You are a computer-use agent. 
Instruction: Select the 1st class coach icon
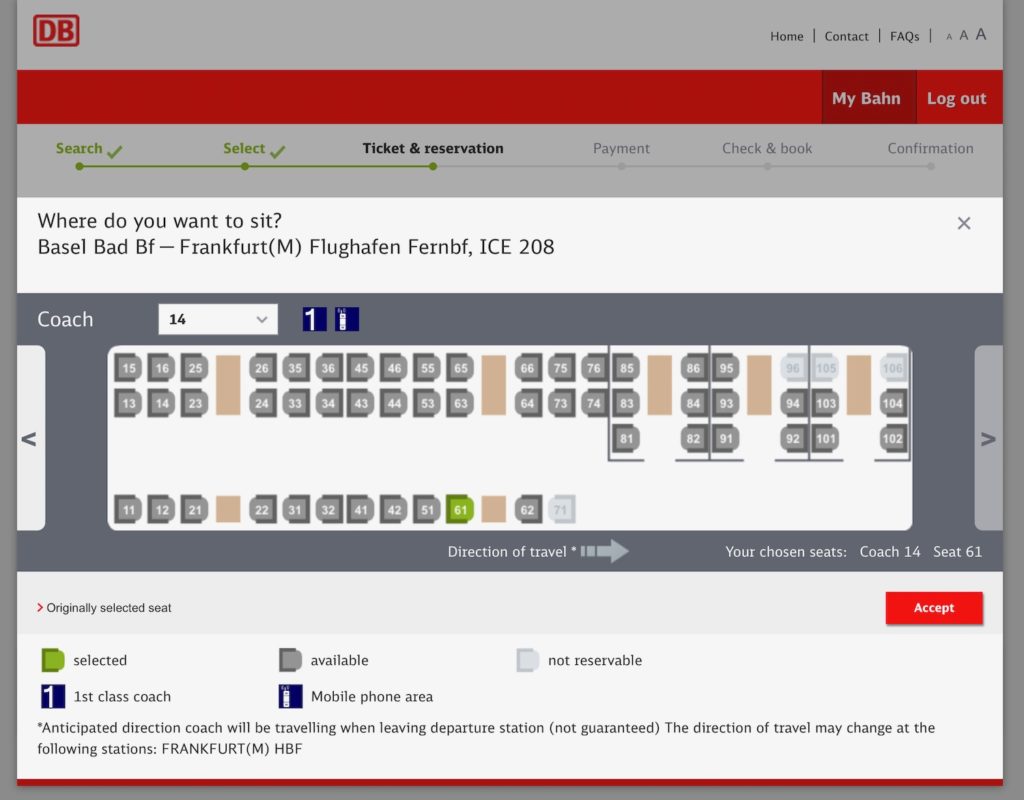pyautogui.click(x=313, y=318)
